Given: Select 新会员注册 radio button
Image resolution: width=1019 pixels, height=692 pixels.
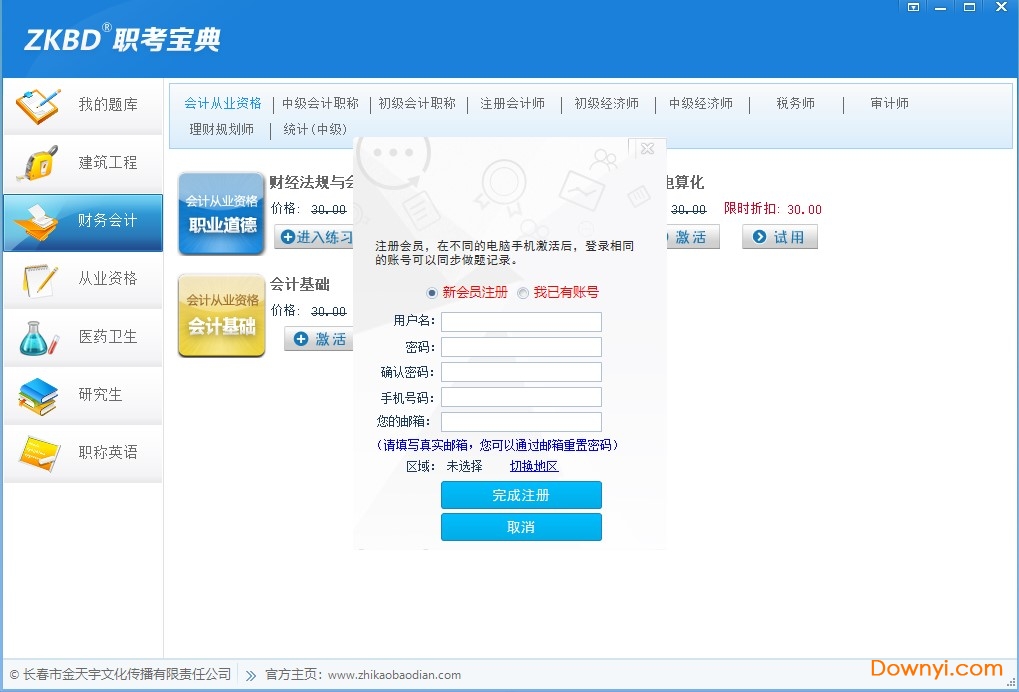Looking at the screenshot, I should click(x=432, y=293).
